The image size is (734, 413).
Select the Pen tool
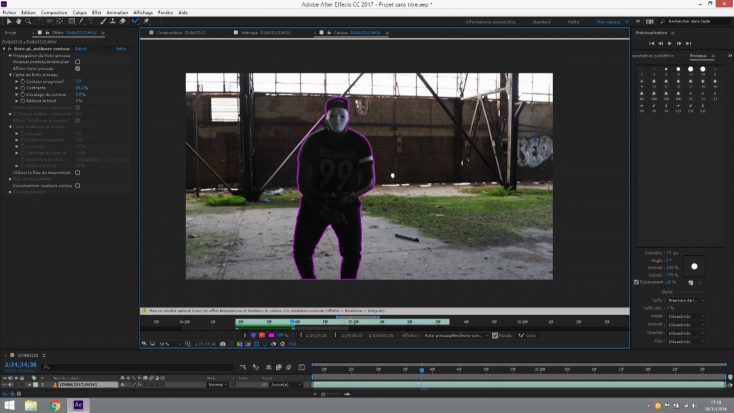click(81, 21)
